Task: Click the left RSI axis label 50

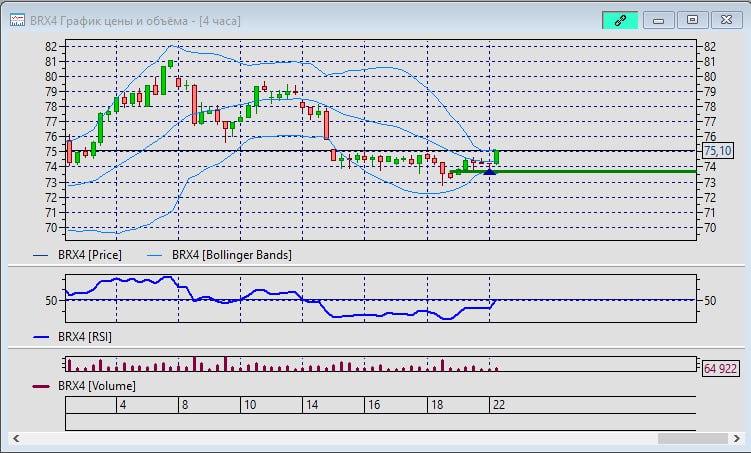Action: pos(51,301)
